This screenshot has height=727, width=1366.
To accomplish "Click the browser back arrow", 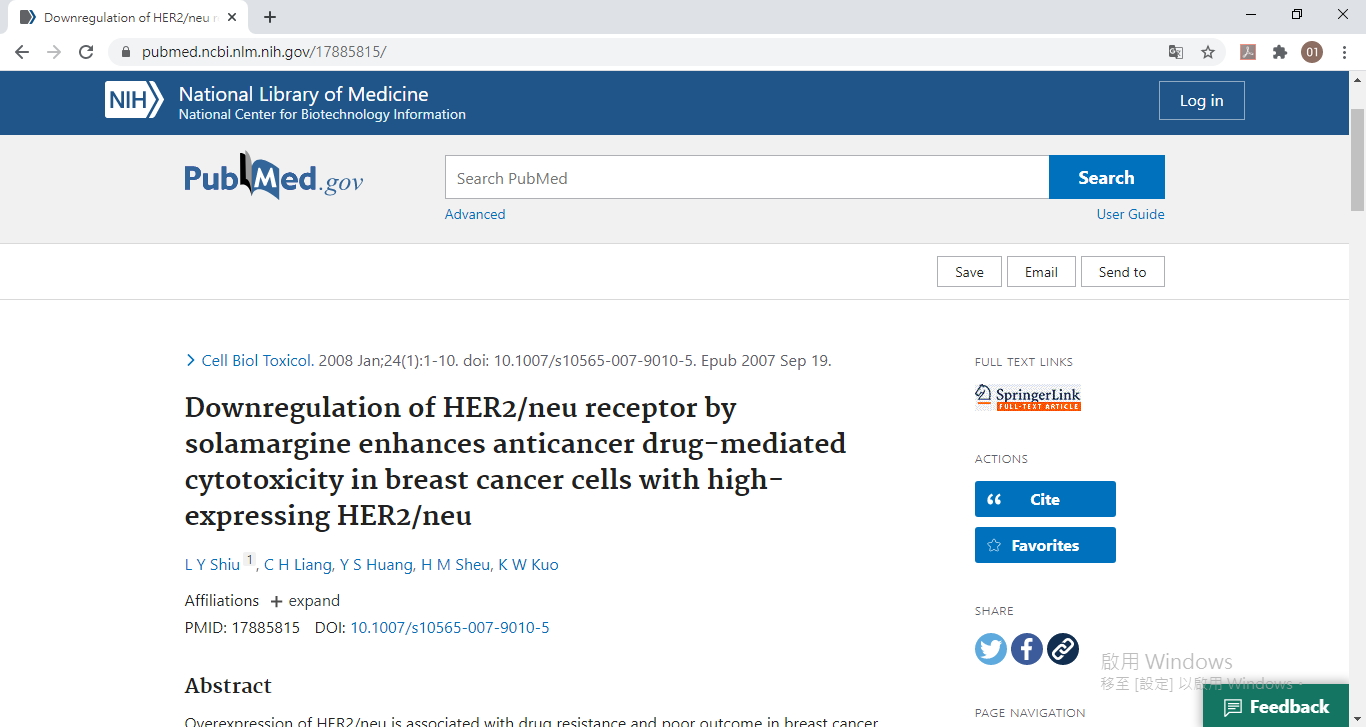I will point(22,52).
